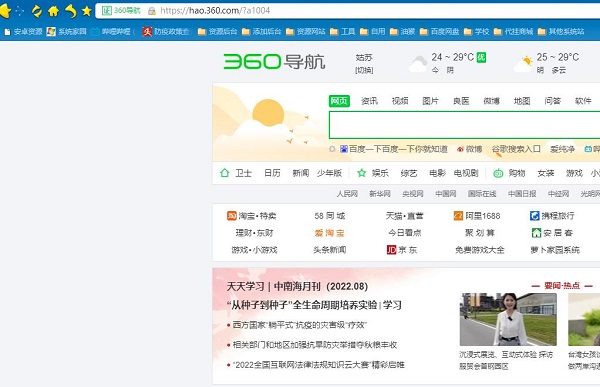Open the 从种子到种子 headline article
The width and height of the screenshot is (600, 387).
point(314,305)
